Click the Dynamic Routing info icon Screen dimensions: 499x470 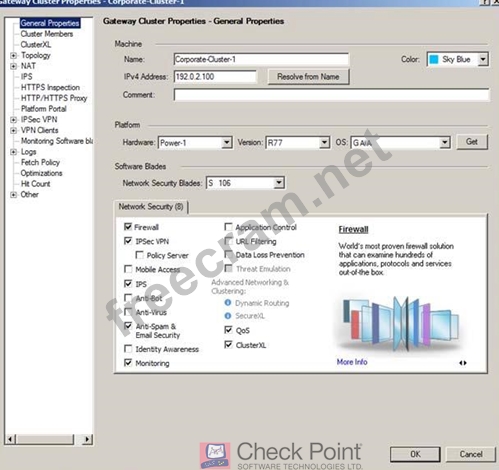pyautogui.click(x=228, y=303)
